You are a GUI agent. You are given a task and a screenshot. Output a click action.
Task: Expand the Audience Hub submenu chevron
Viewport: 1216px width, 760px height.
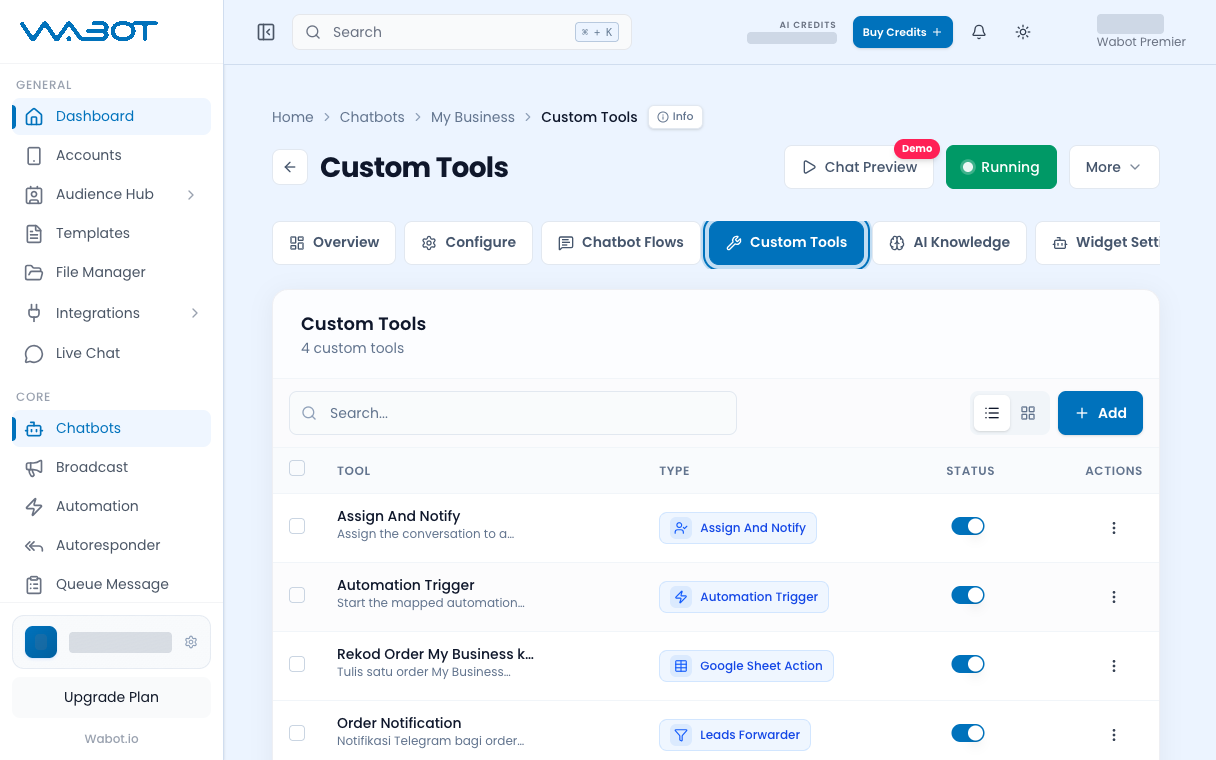click(x=191, y=194)
